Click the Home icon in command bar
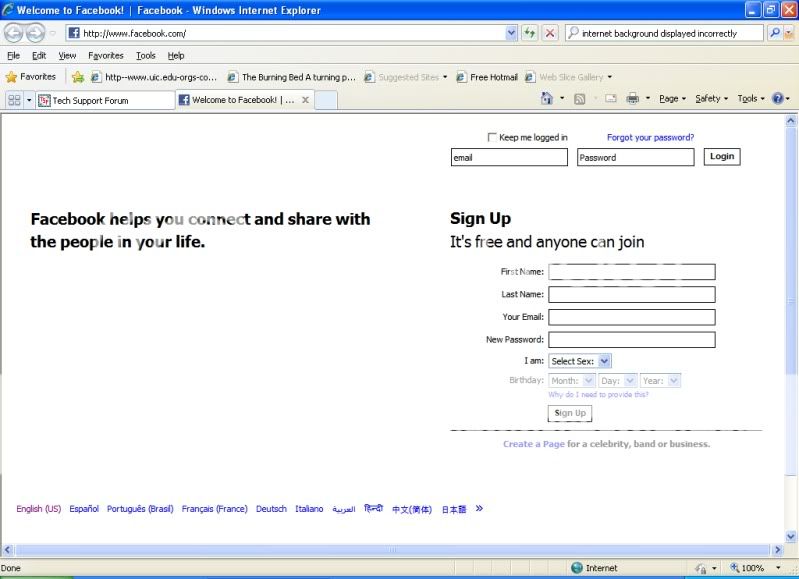799x579 pixels. pos(547,98)
